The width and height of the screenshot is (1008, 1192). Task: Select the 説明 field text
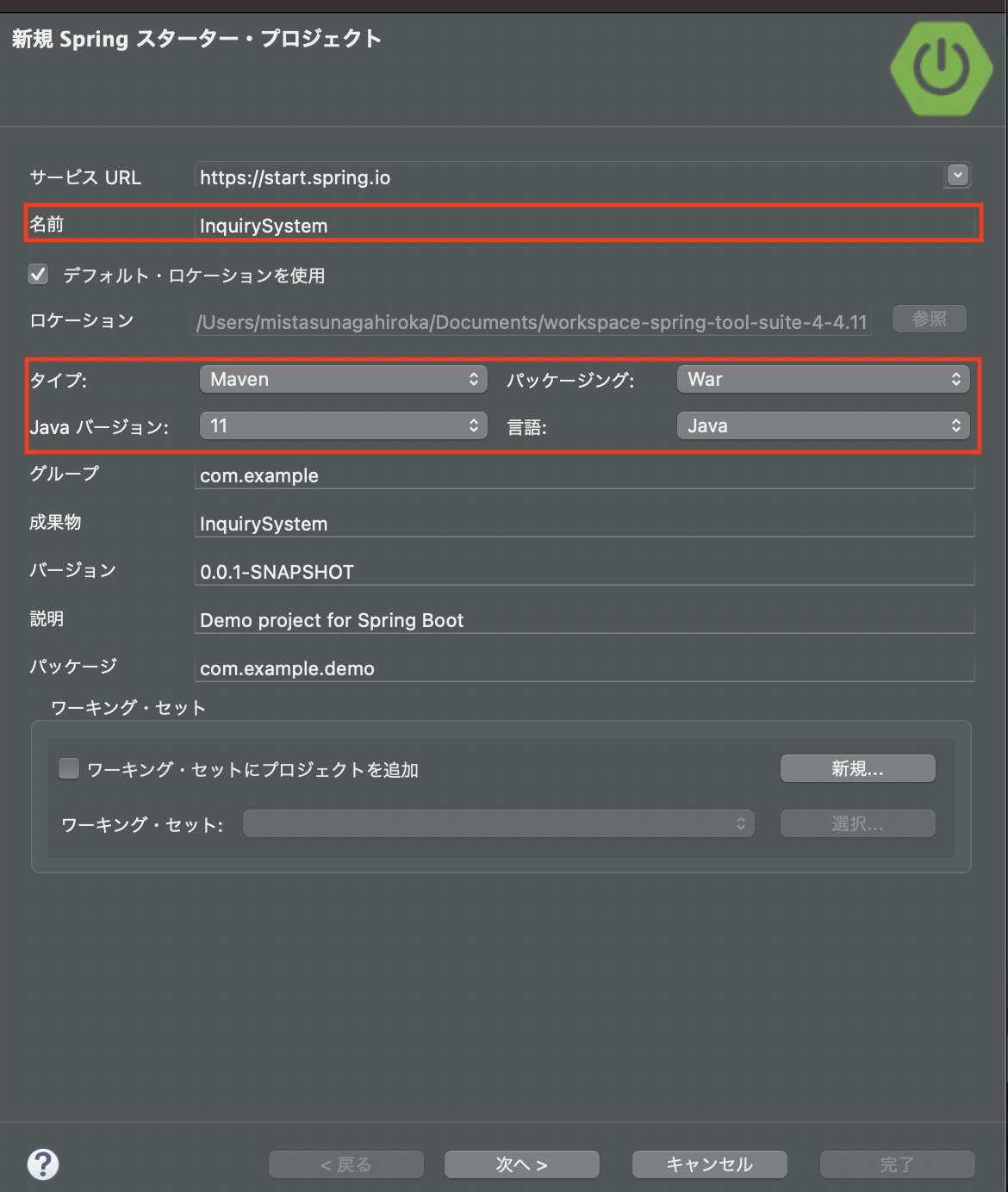point(517,619)
